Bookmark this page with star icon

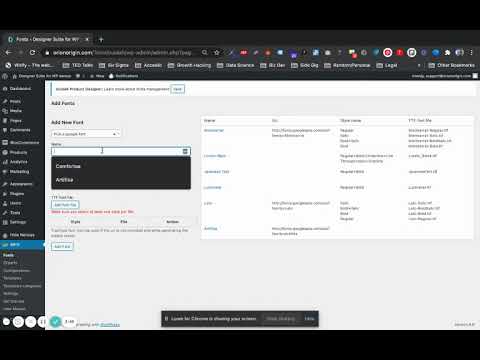217,52
